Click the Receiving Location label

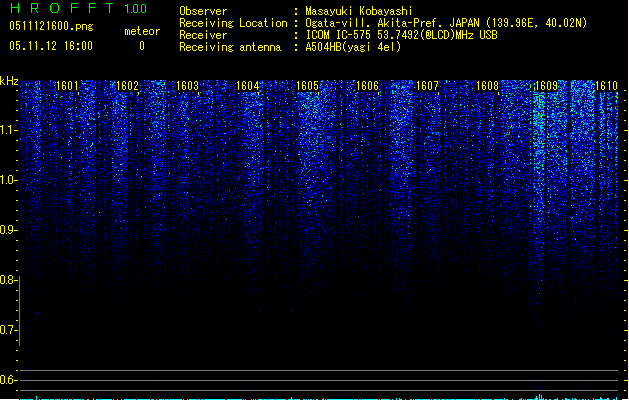[233, 23]
